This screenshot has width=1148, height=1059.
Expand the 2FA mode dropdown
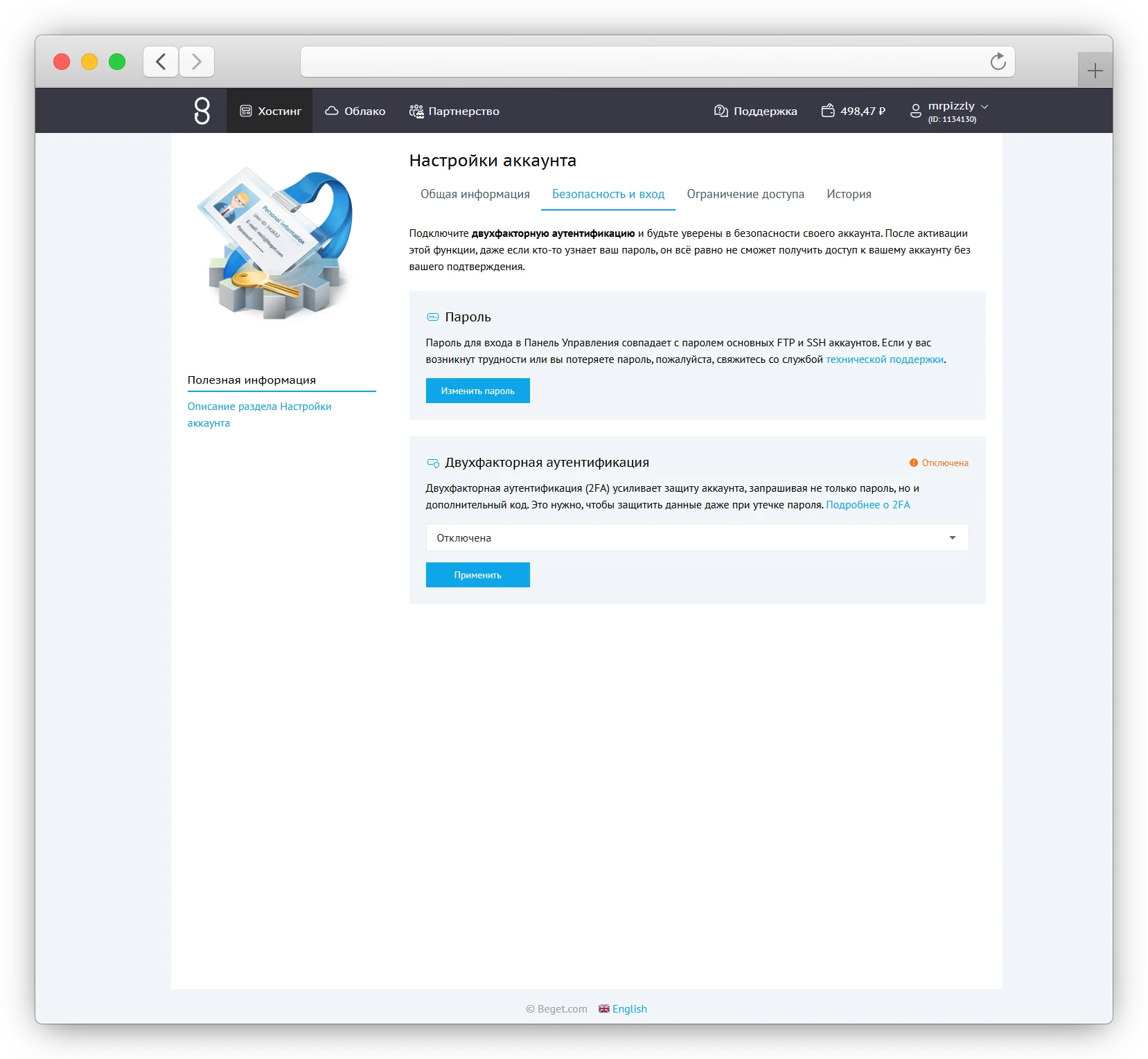point(696,537)
